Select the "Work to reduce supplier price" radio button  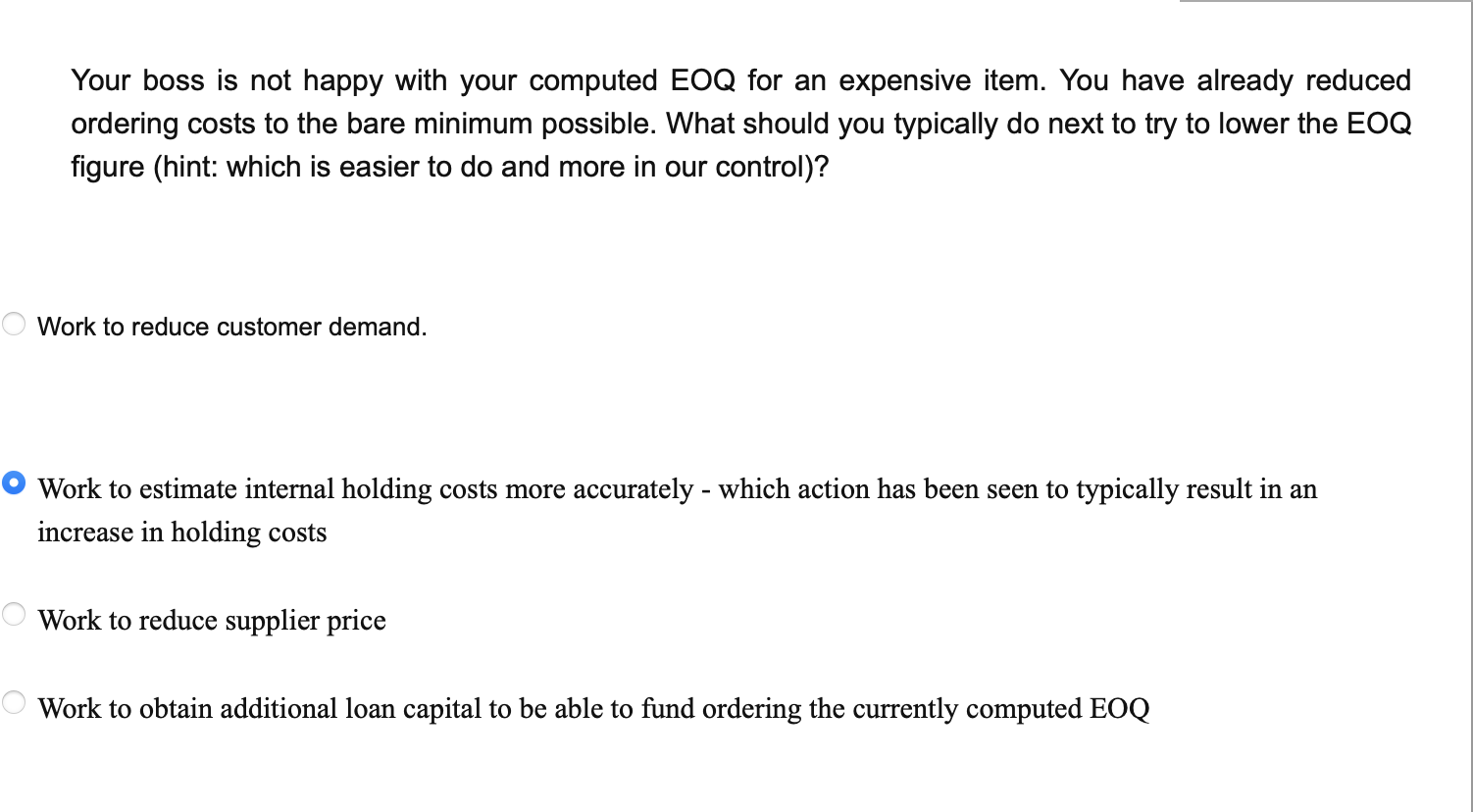pyautogui.click(x=14, y=613)
